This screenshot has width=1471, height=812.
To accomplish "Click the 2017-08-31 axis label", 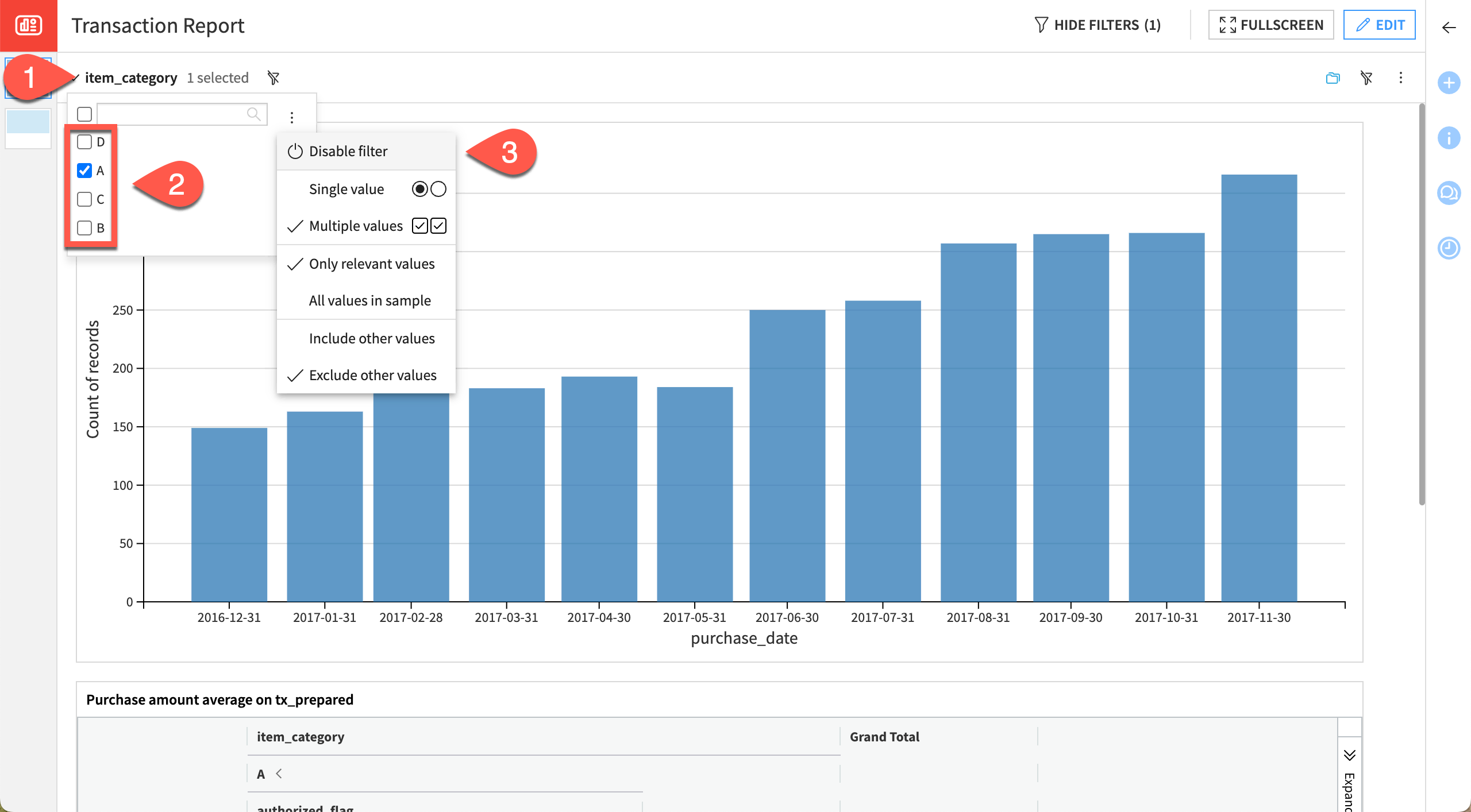I will [x=978, y=617].
